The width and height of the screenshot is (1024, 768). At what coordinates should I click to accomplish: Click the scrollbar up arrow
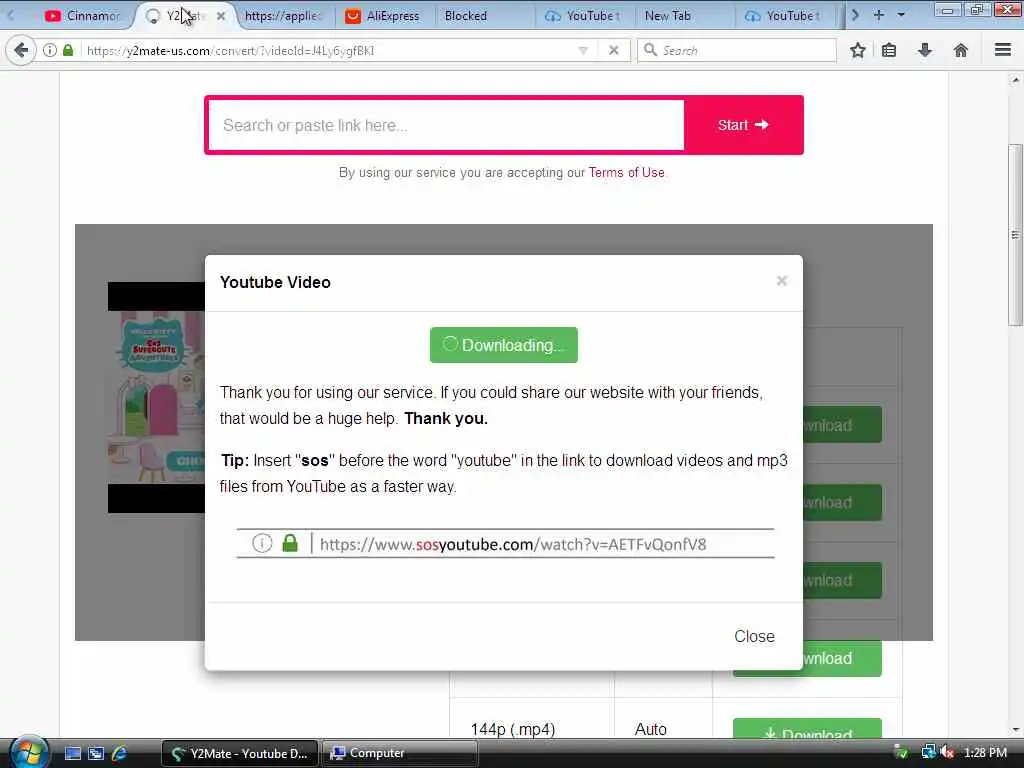tap(1015, 80)
